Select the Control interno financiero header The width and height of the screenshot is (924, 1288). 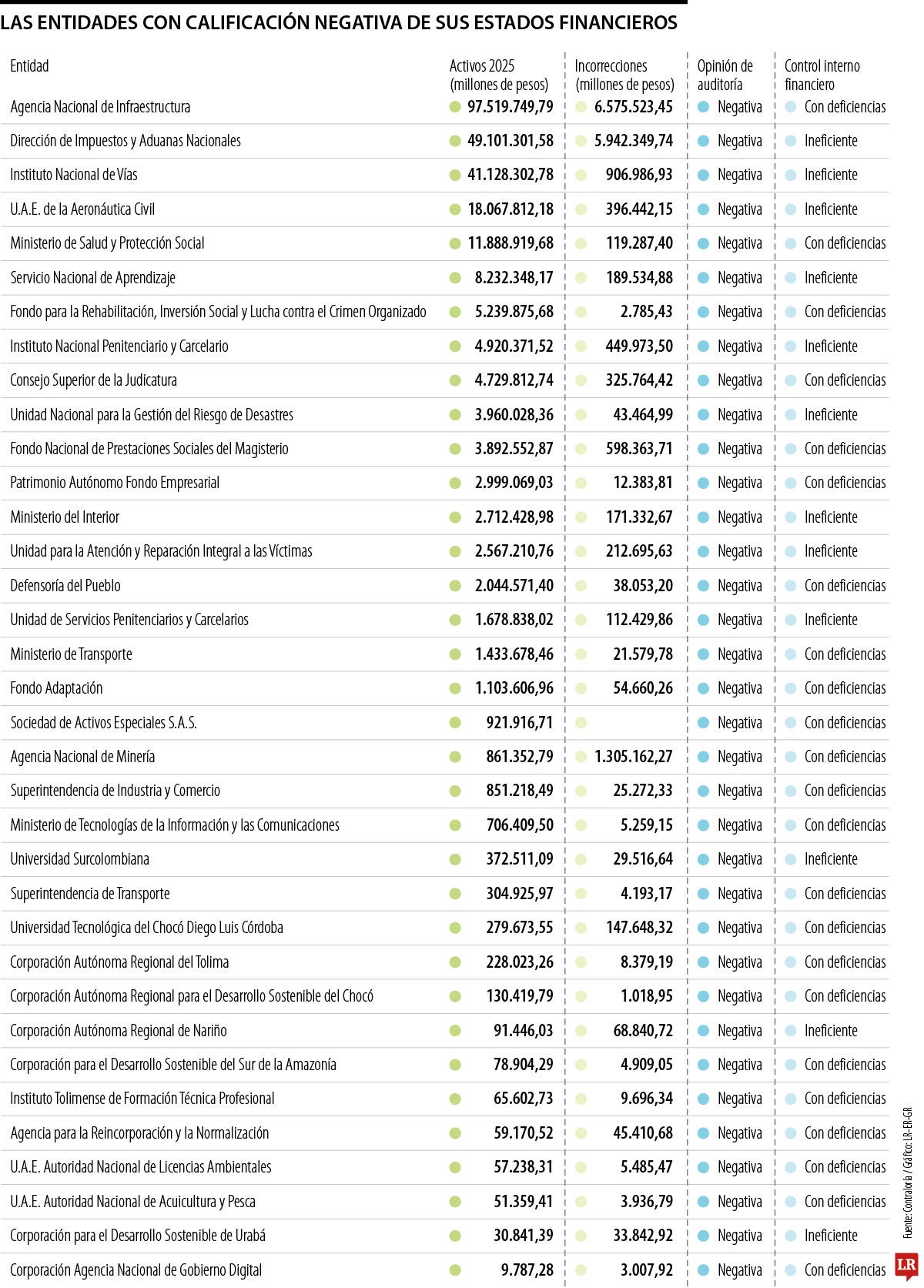822,75
